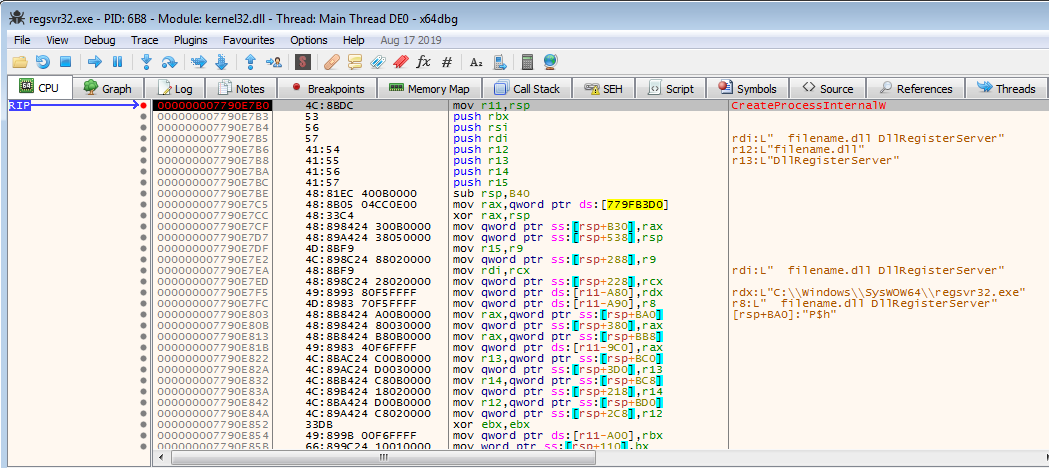Click the Strings Az icon
This screenshot has height=468, width=1049.
click(x=476, y=62)
